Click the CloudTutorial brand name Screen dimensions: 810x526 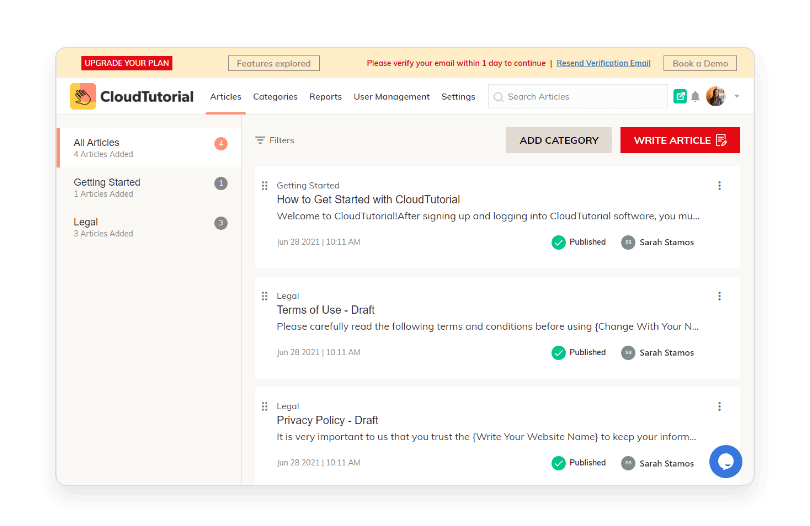pyautogui.click(x=147, y=97)
